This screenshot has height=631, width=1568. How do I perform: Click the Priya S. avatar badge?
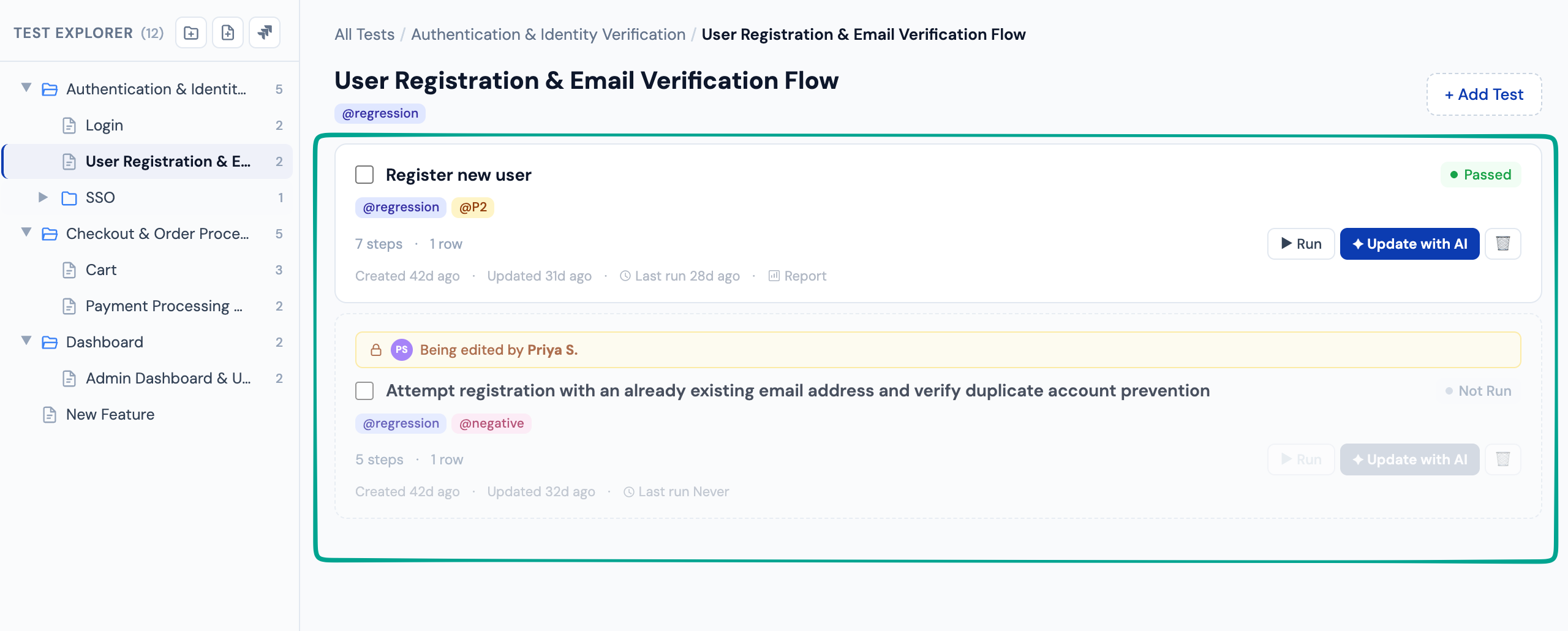[402, 350]
